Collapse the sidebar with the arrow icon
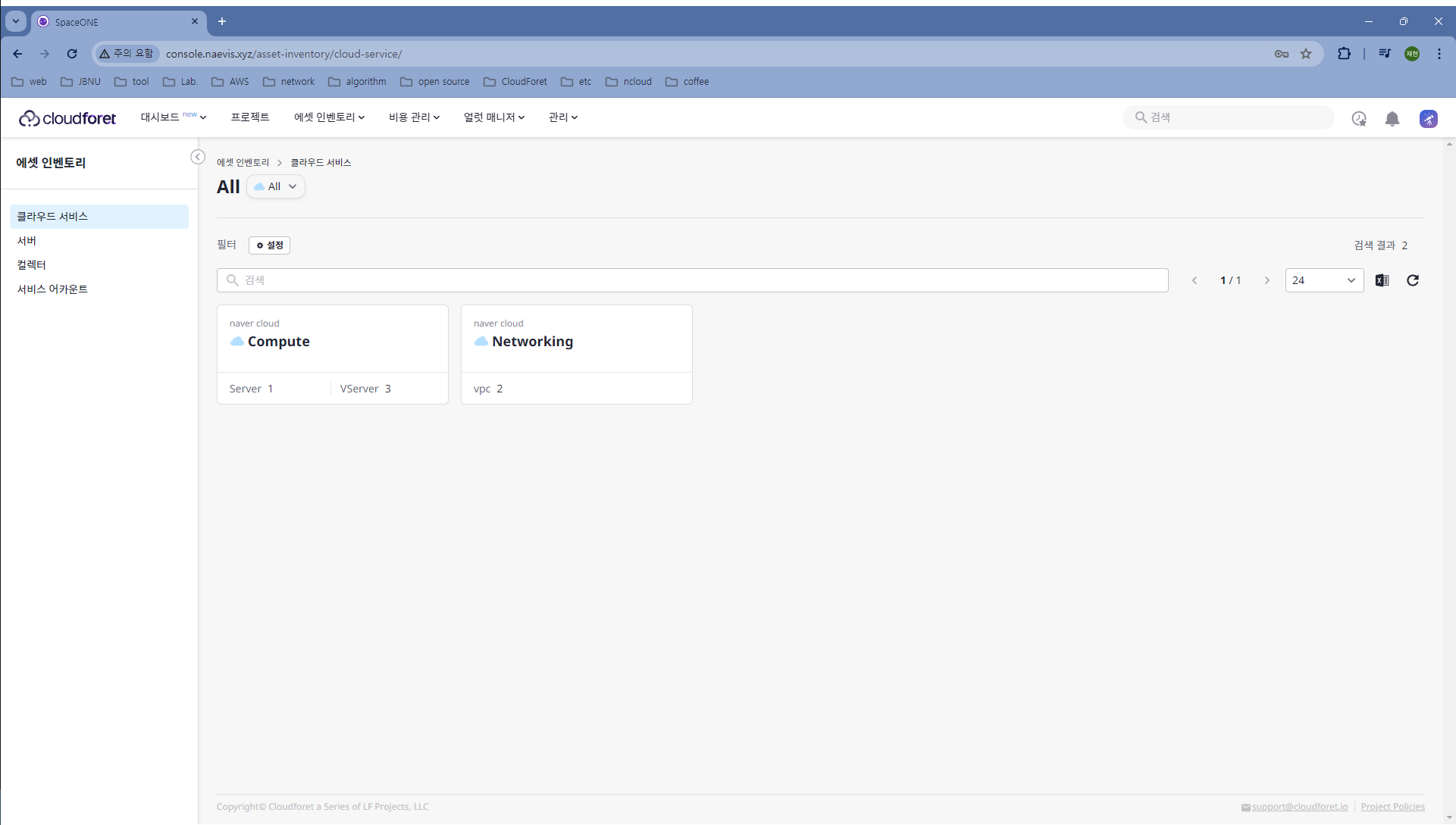The image size is (1456, 825). tap(198, 157)
